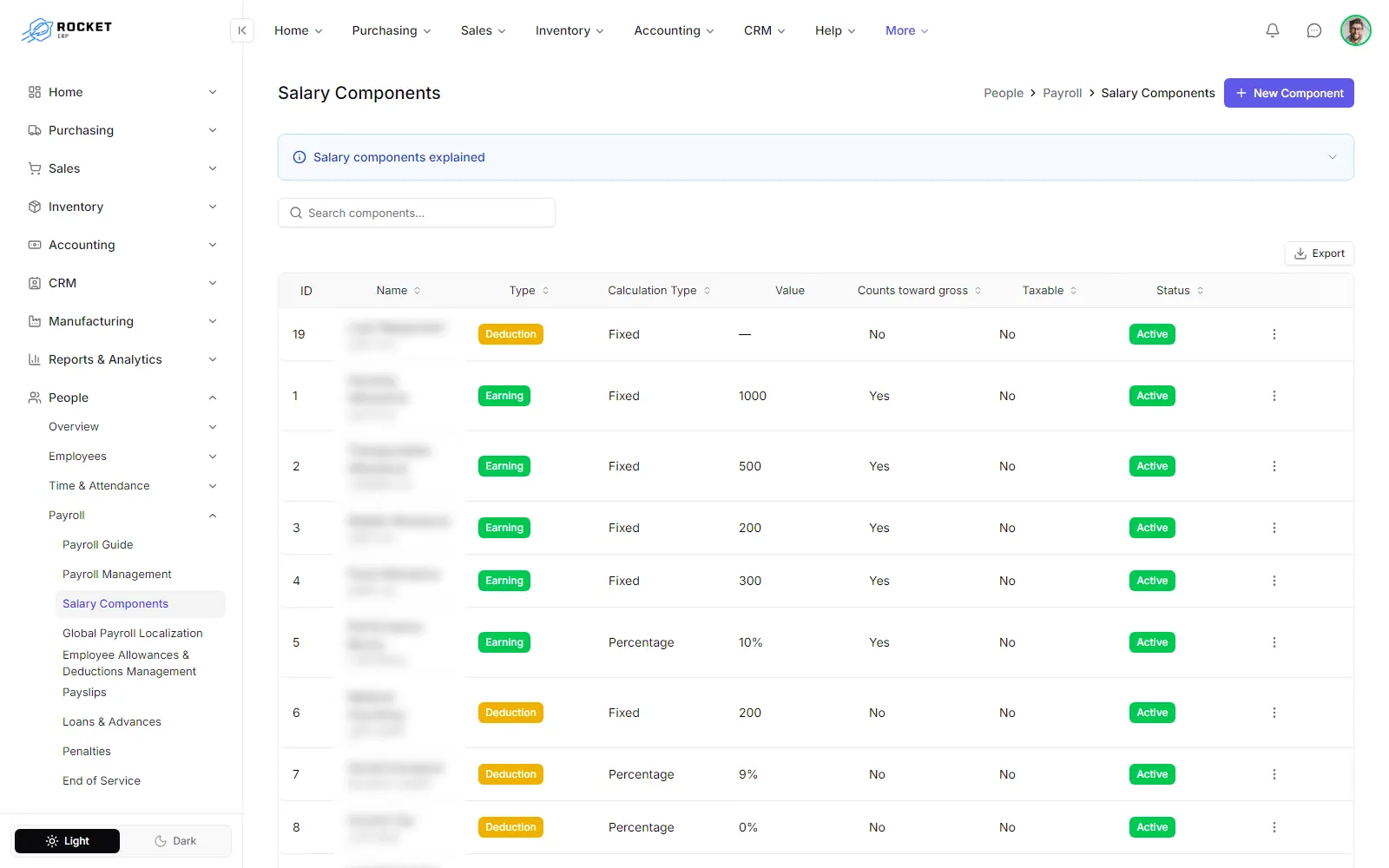1389x868 pixels.
Task: Click the user profile avatar
Action: coord(1355,30)
